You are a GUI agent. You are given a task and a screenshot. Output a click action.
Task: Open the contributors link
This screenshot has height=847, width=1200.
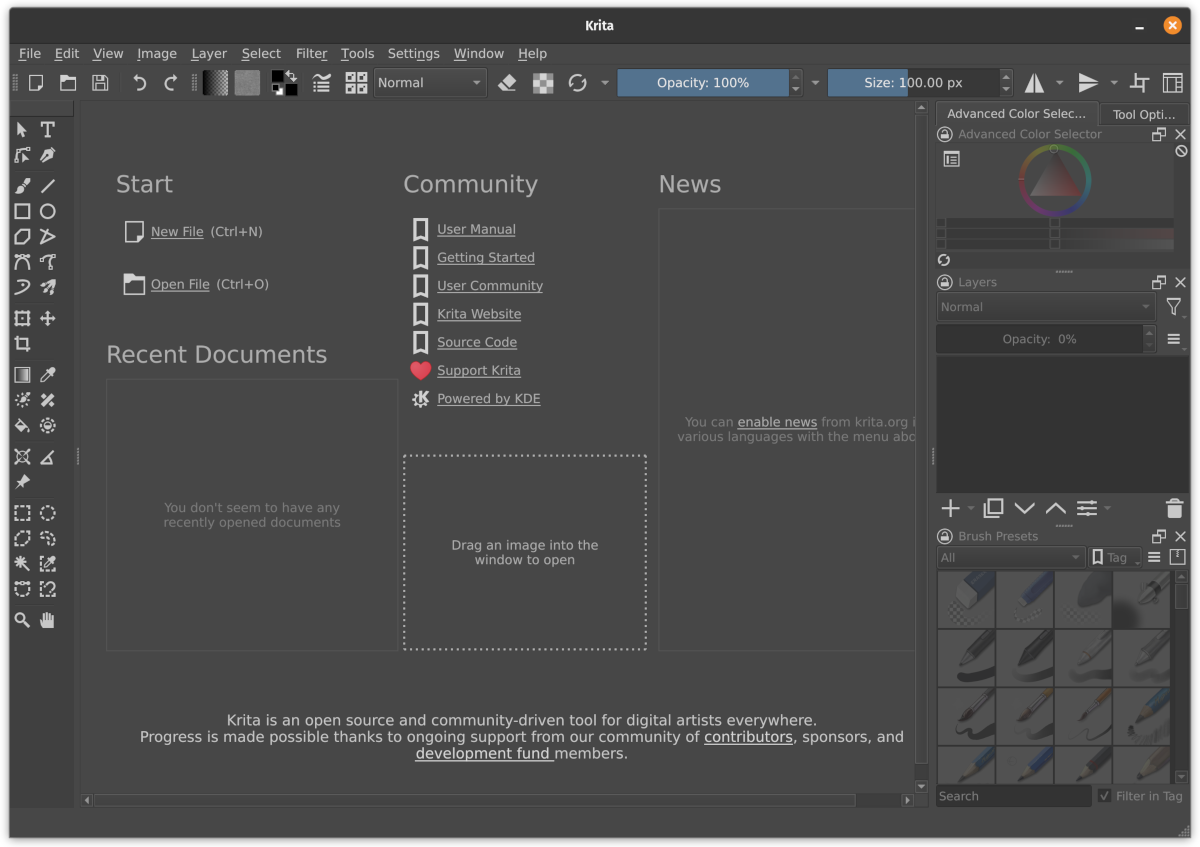coord(748,737)
